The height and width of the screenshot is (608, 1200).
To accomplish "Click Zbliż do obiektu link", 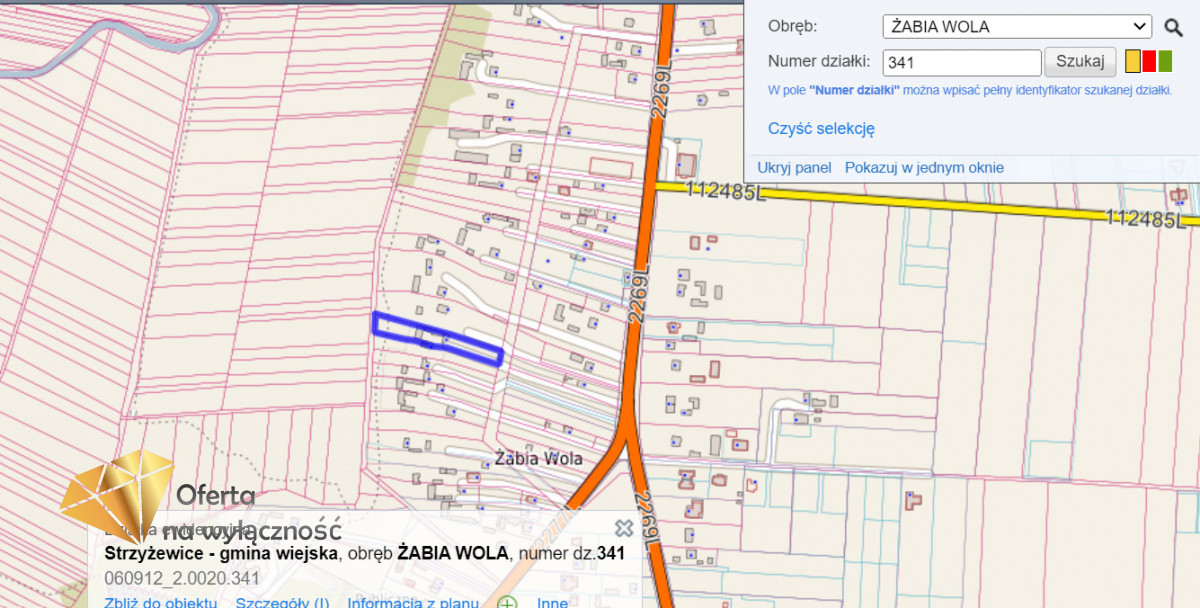I will (x=160, y=602).
